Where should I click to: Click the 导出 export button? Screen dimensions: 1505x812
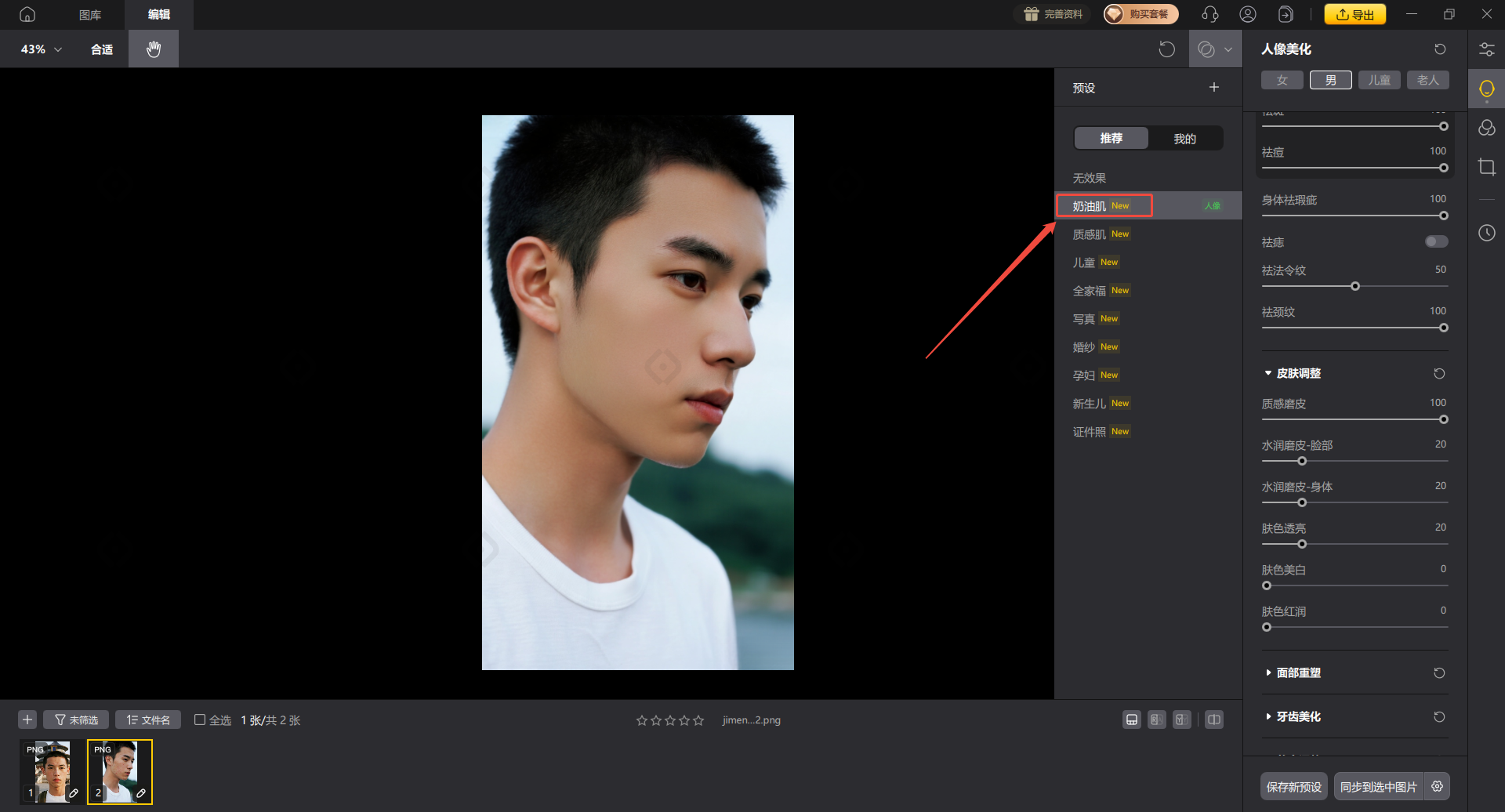pyautogui.click(x=1354, y=15)
